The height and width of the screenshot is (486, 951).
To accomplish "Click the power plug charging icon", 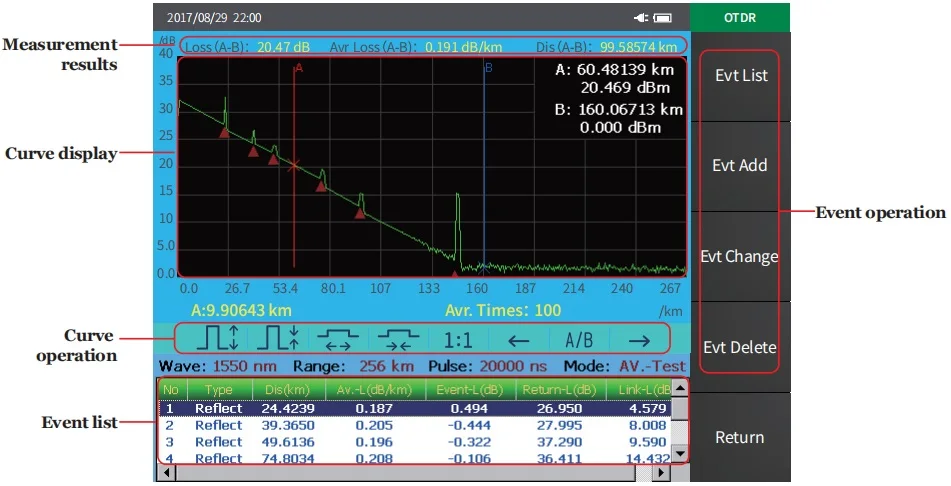I will coord(641,18).
